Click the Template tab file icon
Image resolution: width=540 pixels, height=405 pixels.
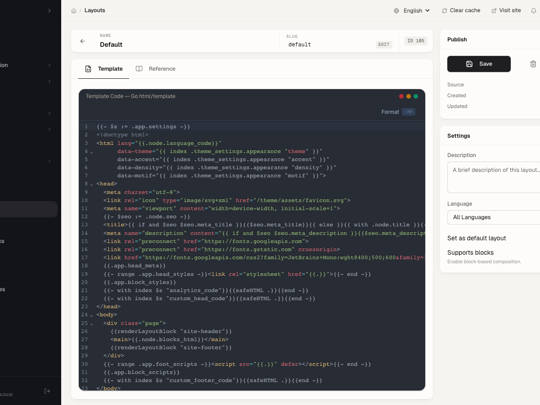88,69
